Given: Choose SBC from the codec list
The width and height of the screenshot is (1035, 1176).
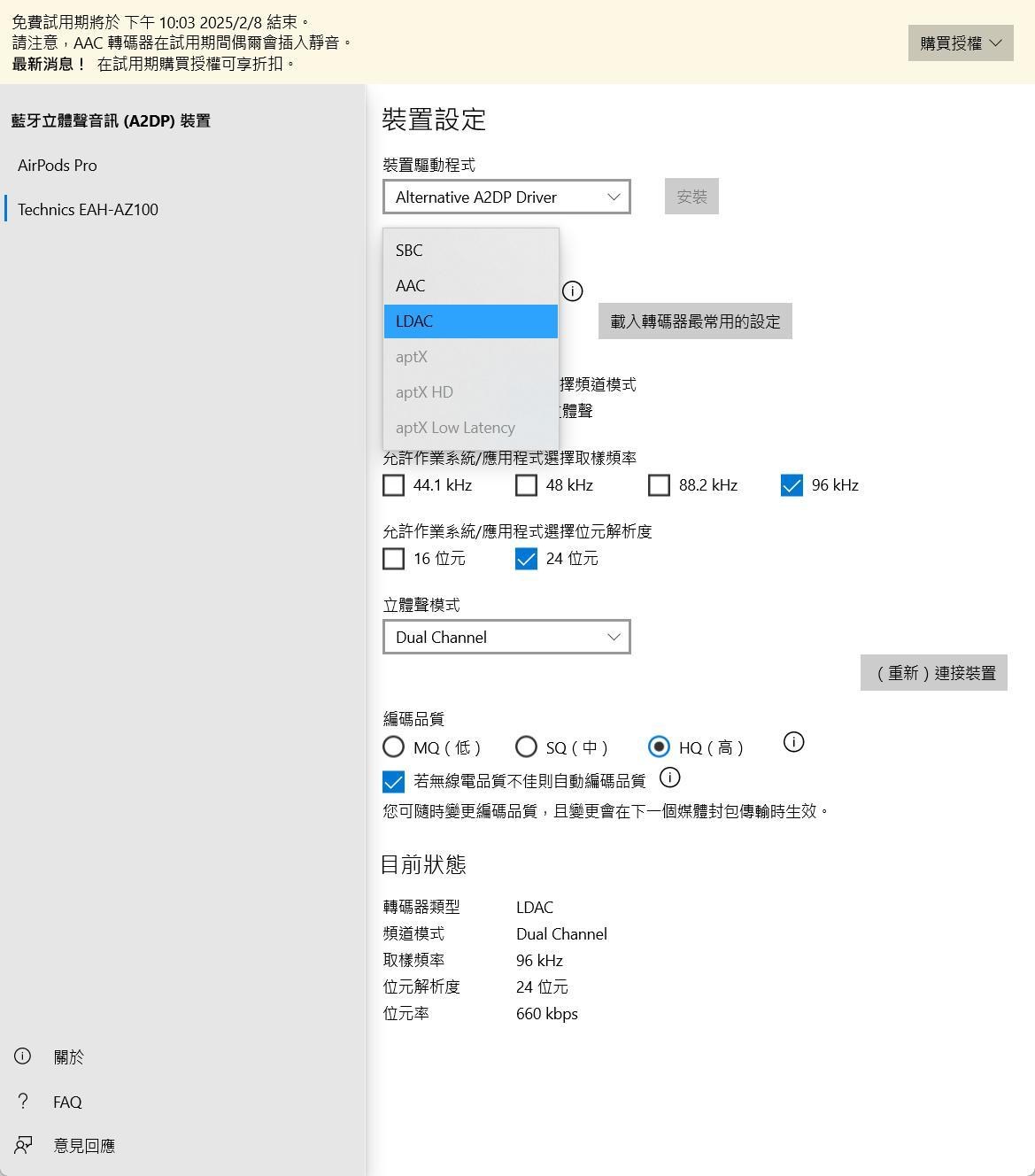Looking at the screenshot, I should [471, 251].
